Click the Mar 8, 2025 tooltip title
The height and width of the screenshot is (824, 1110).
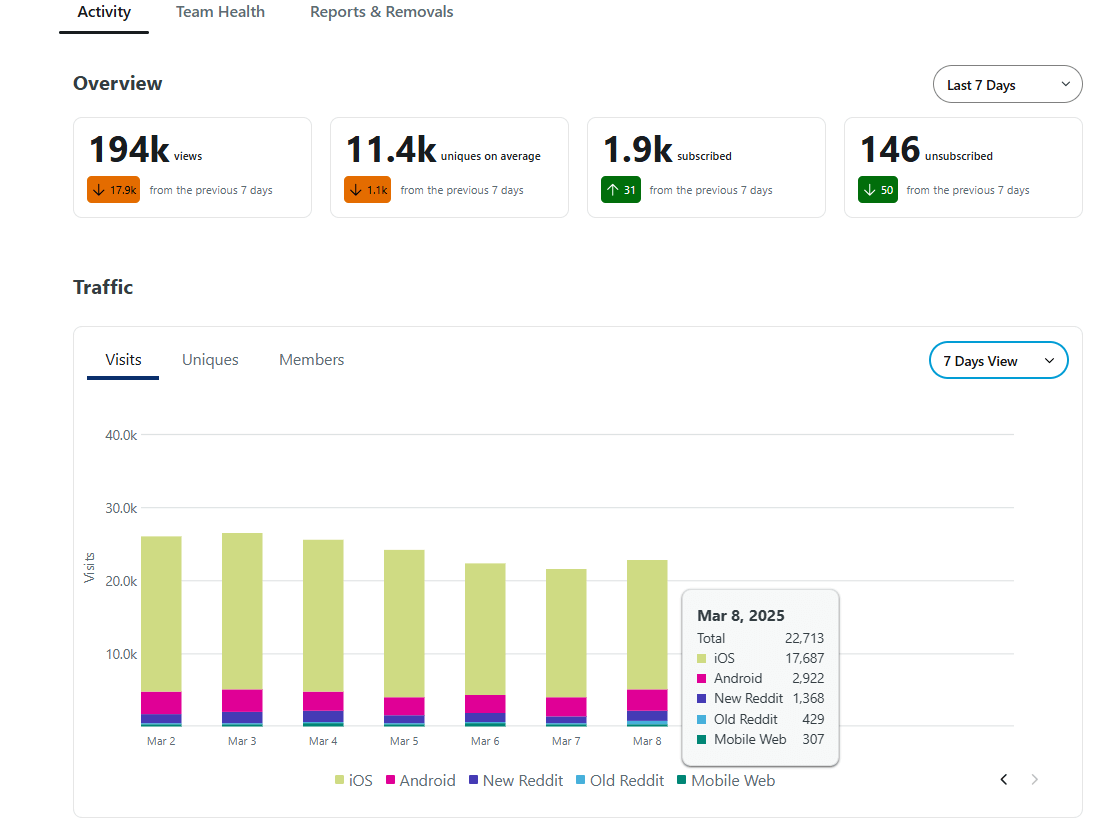click(740, 615)
